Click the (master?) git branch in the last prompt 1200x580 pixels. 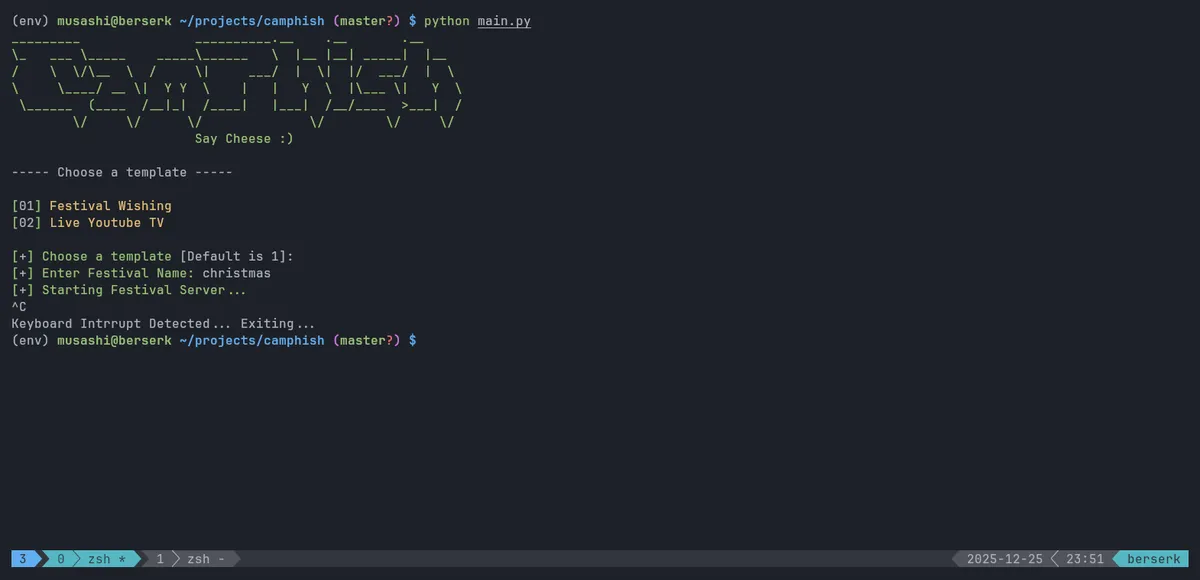click(x=367, y=341)
